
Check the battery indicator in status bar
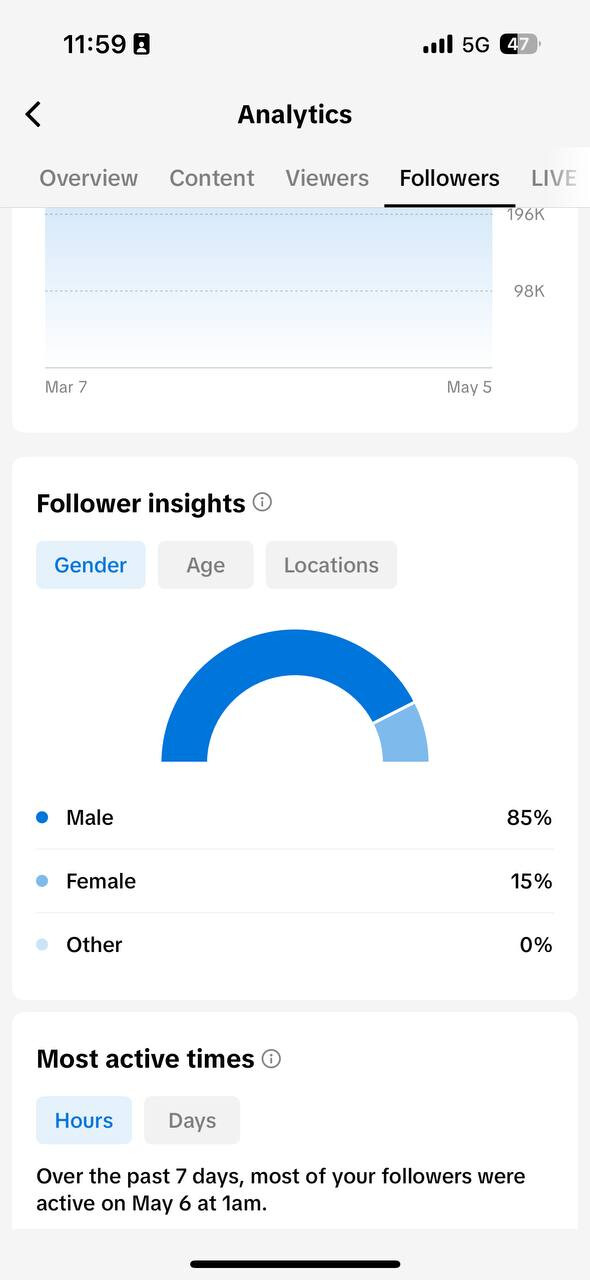pos(520,44)
